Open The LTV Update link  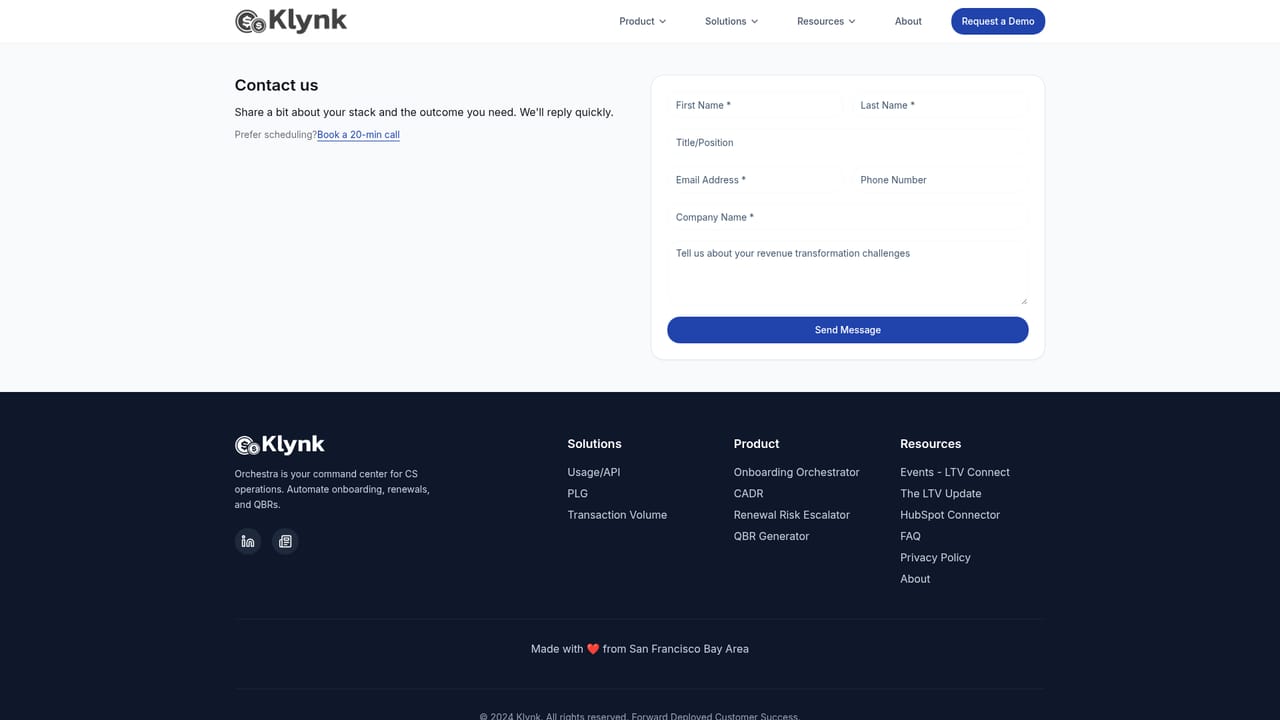941,493
